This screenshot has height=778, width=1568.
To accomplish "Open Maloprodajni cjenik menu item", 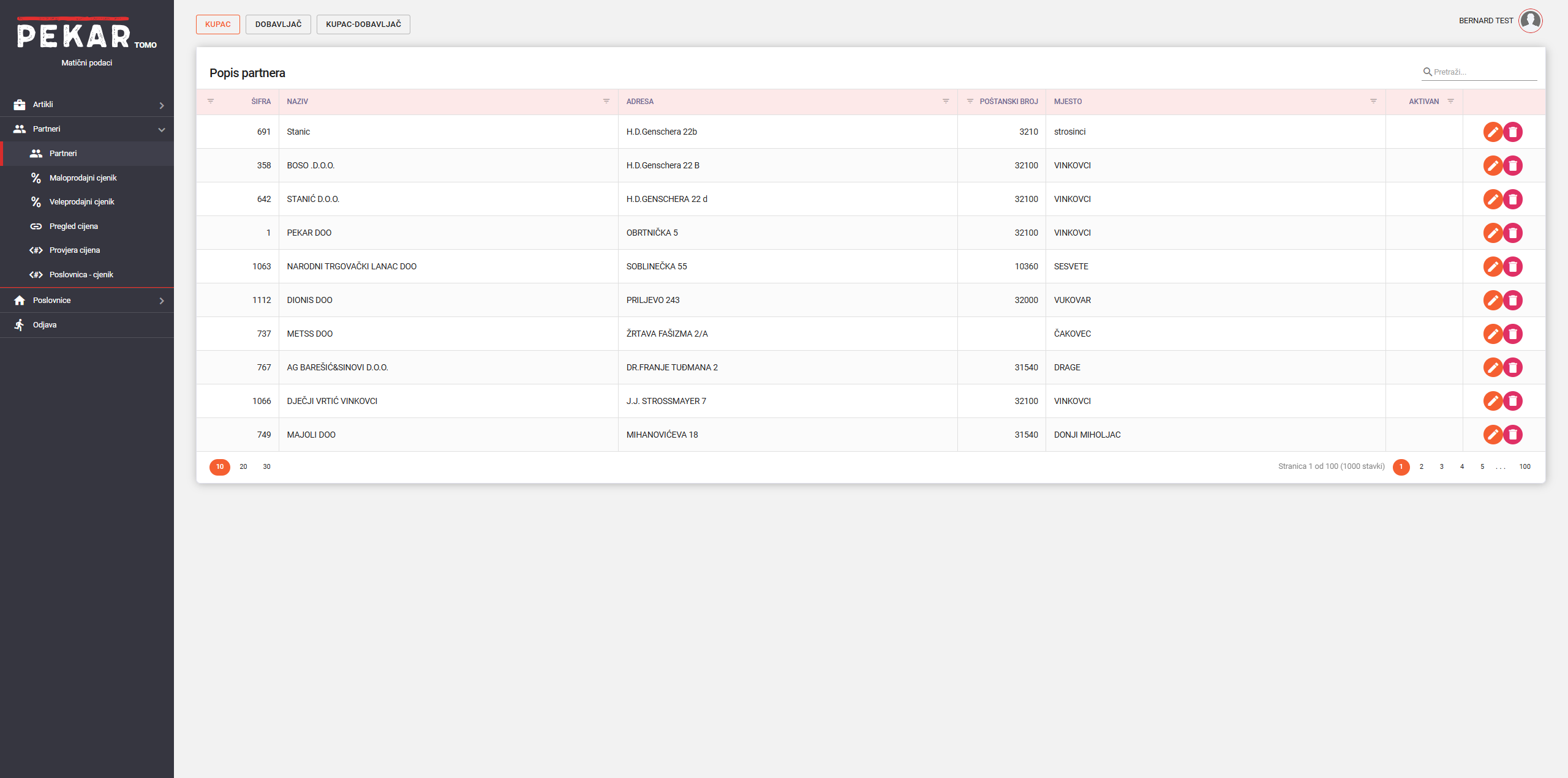I will tap(83, 178).
